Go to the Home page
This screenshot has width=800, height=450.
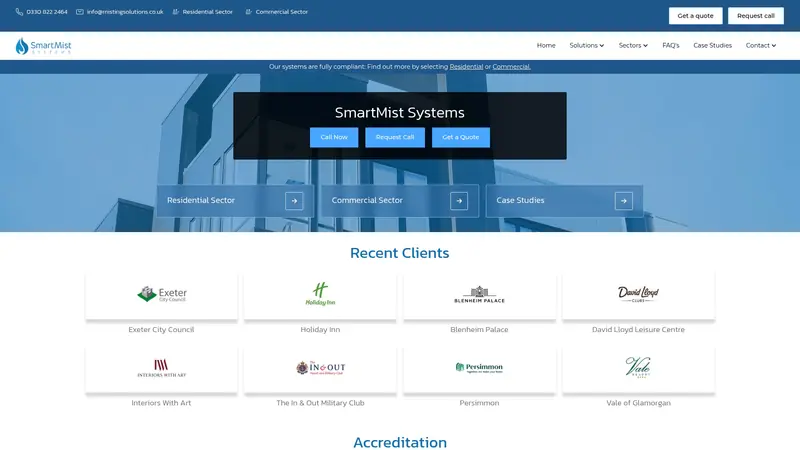point(546,45)
